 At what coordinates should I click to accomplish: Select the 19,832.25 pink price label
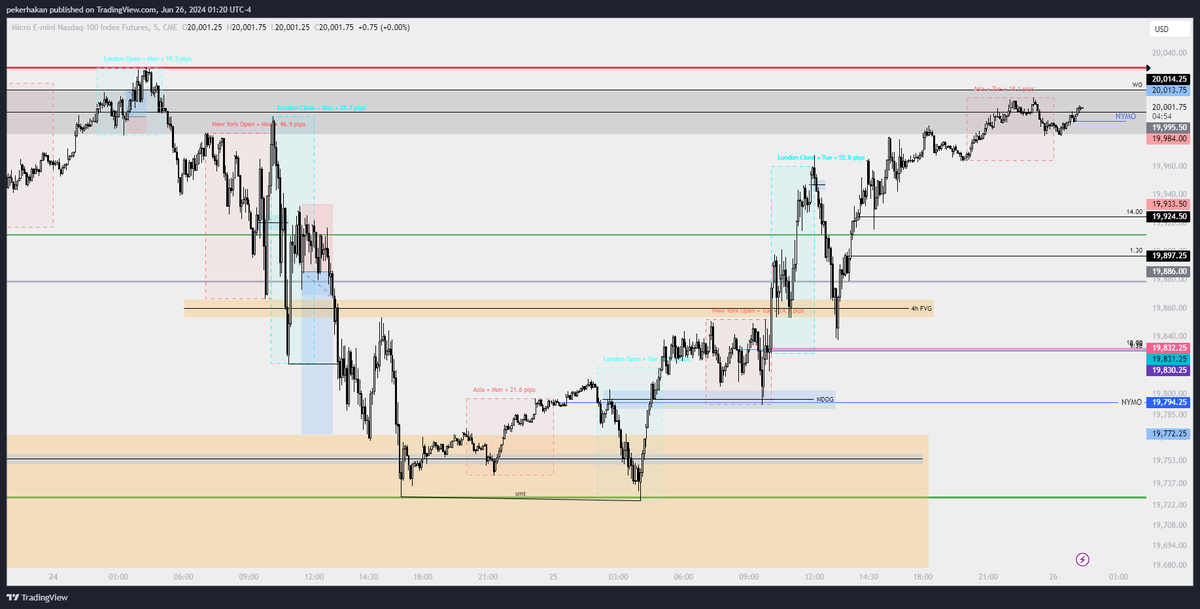pyautogui.click(x=1169, y=347)
